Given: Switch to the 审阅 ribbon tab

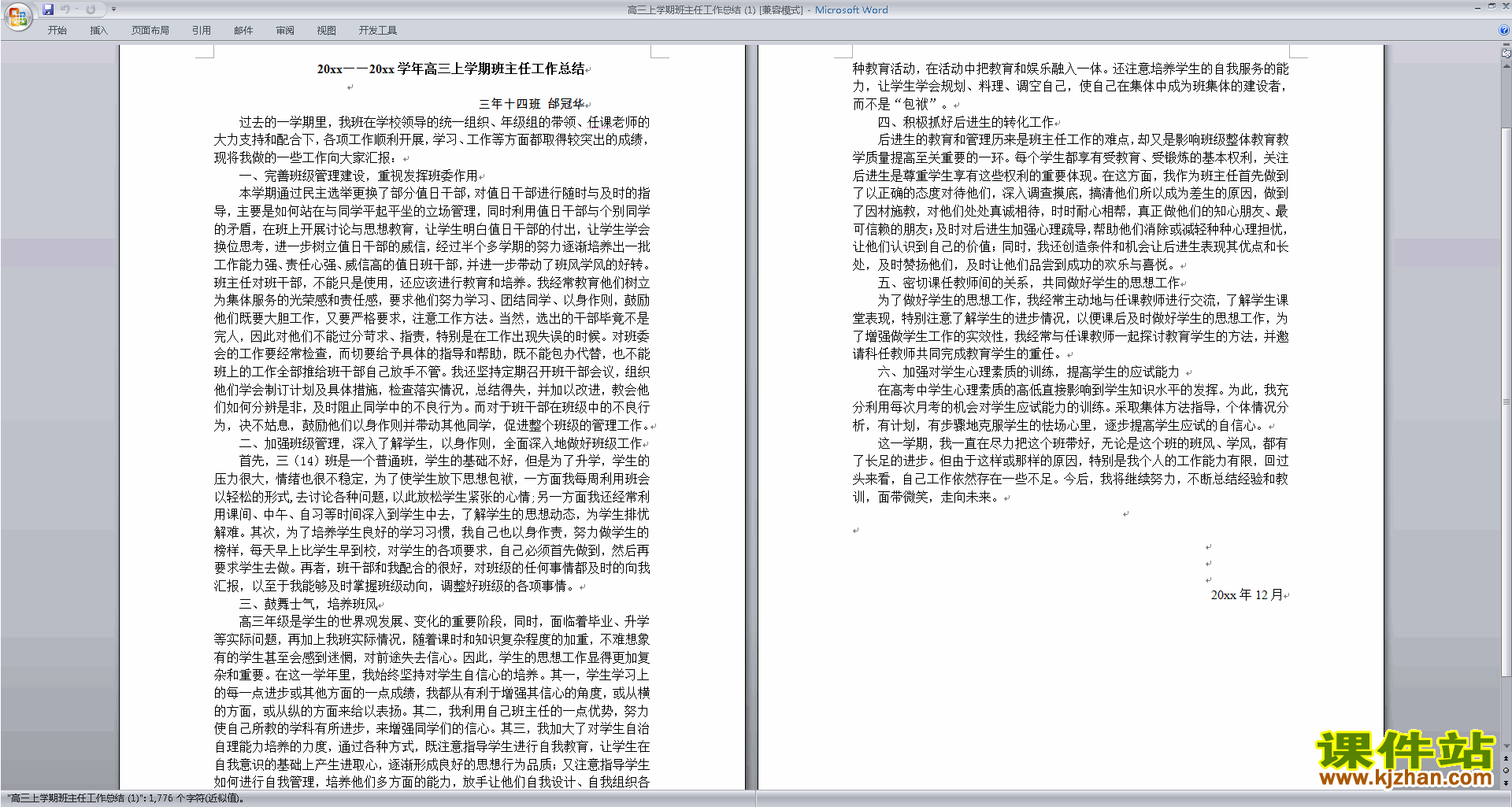Looking at the screenshot, I should (x=285, y=31).
